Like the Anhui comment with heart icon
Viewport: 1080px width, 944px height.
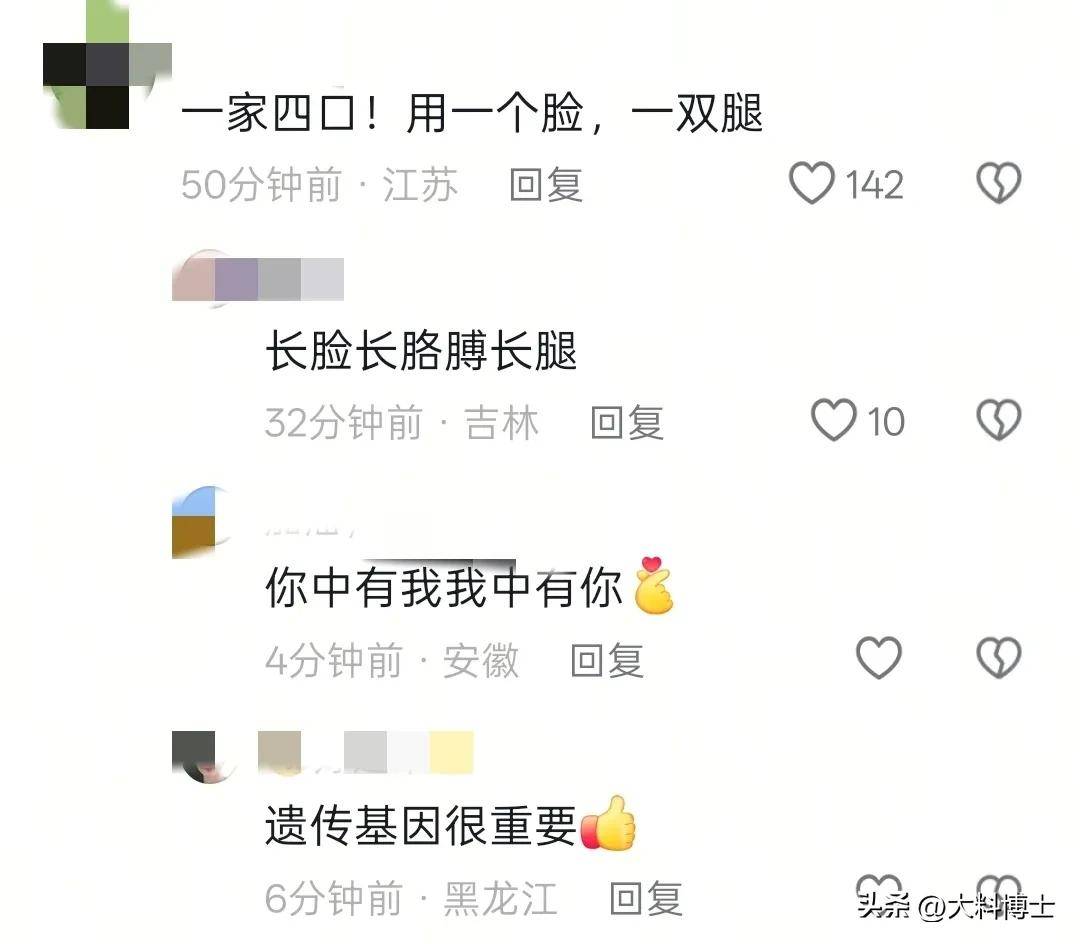[879, 658]
